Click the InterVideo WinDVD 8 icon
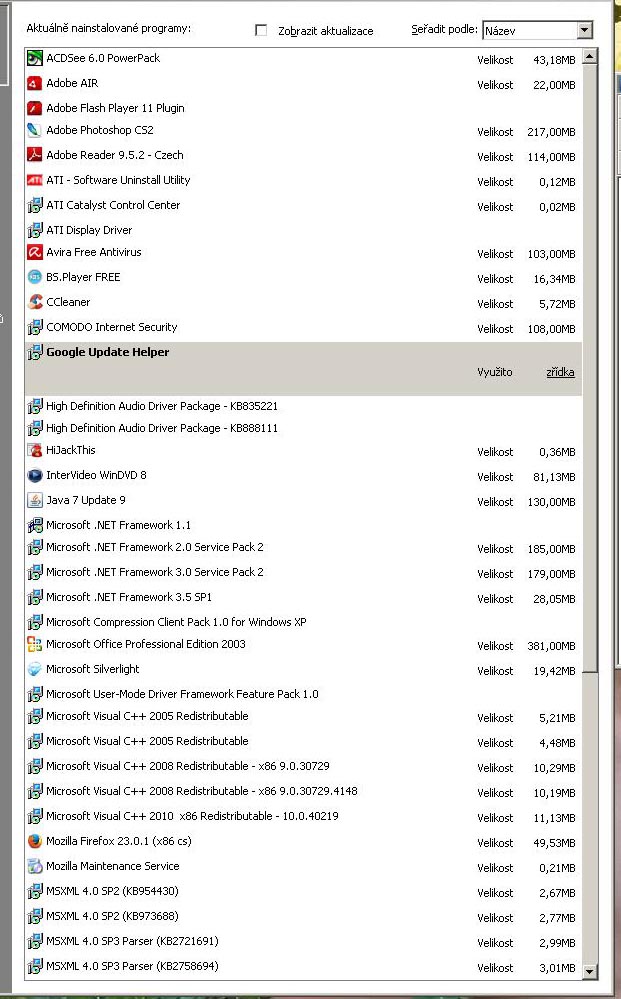Screen dimensions: 621x999 [34, 475]
